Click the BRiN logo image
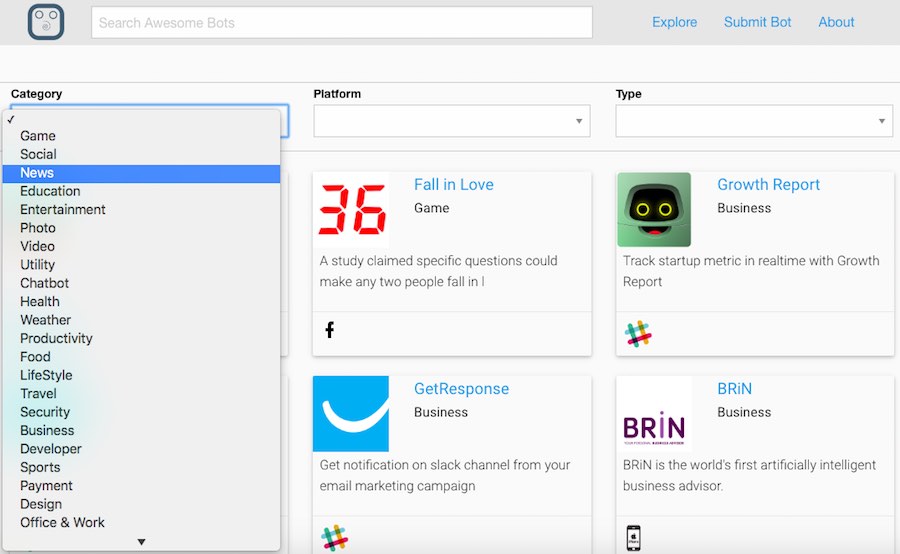Screen dimensions: 900x554 [x=654, y=414]
